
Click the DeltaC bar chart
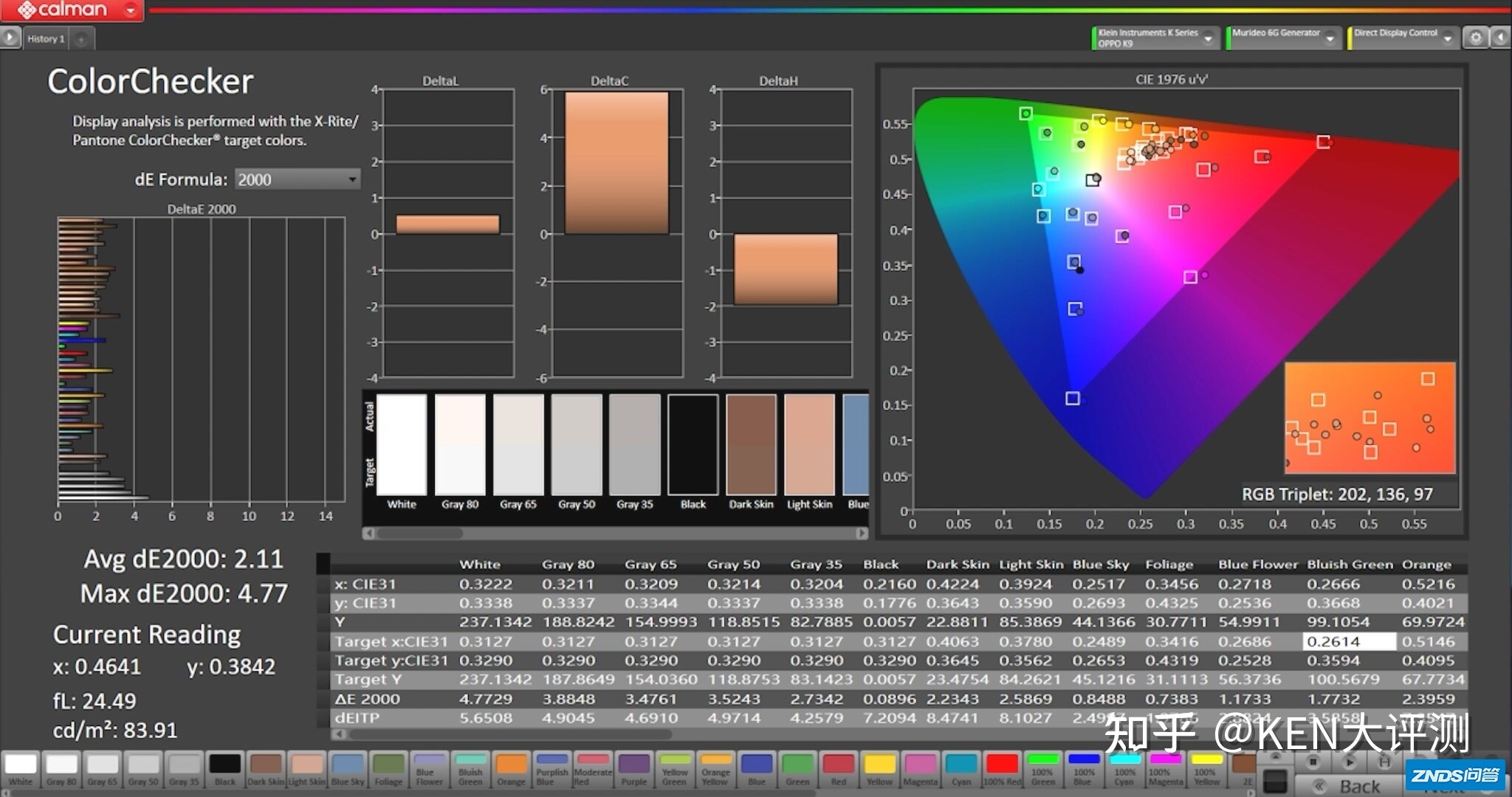617,233
